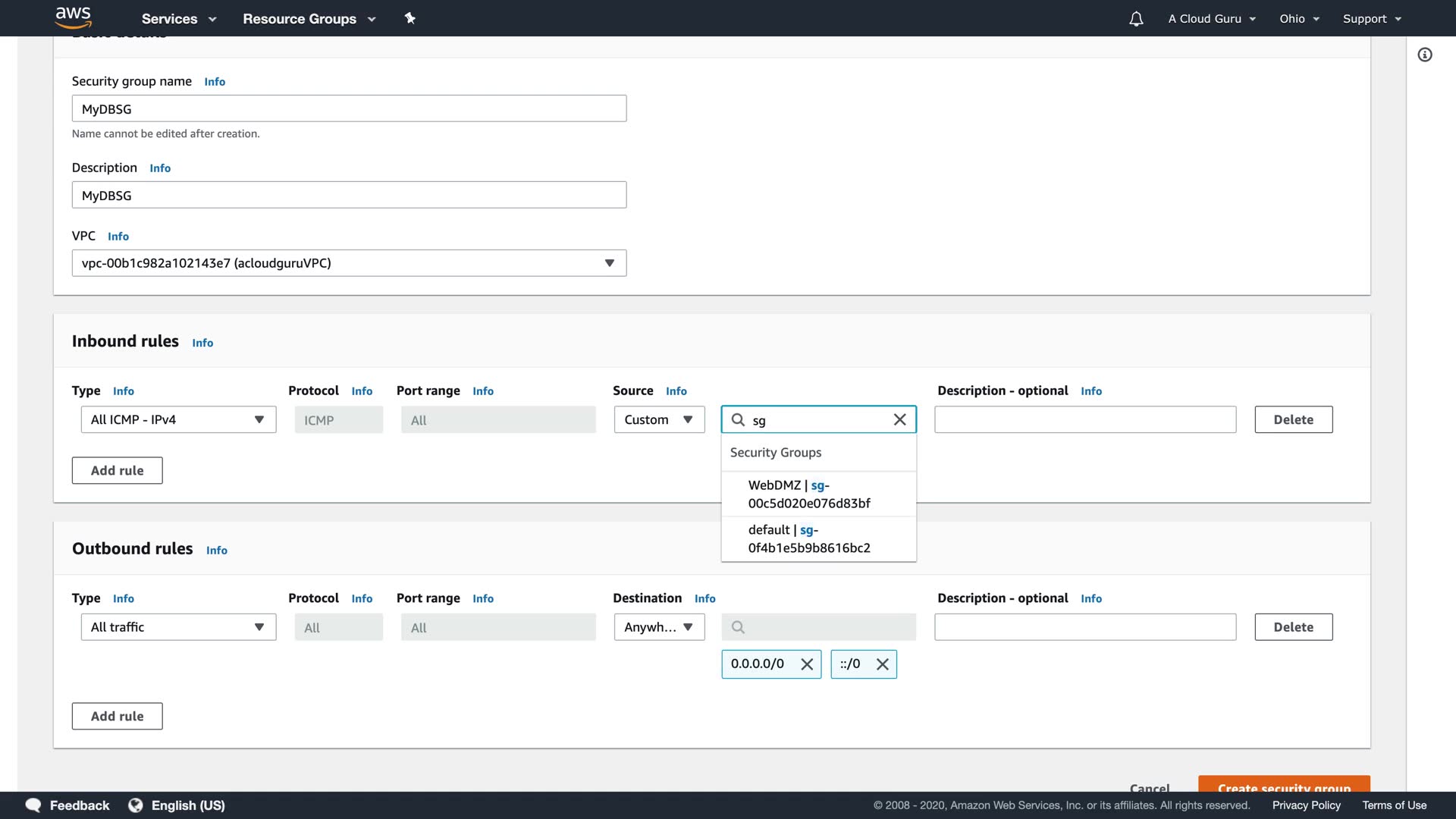
Task: Open inbound Type All ICMP - IPv4 dropdown
Action: [x=178, y=419]
